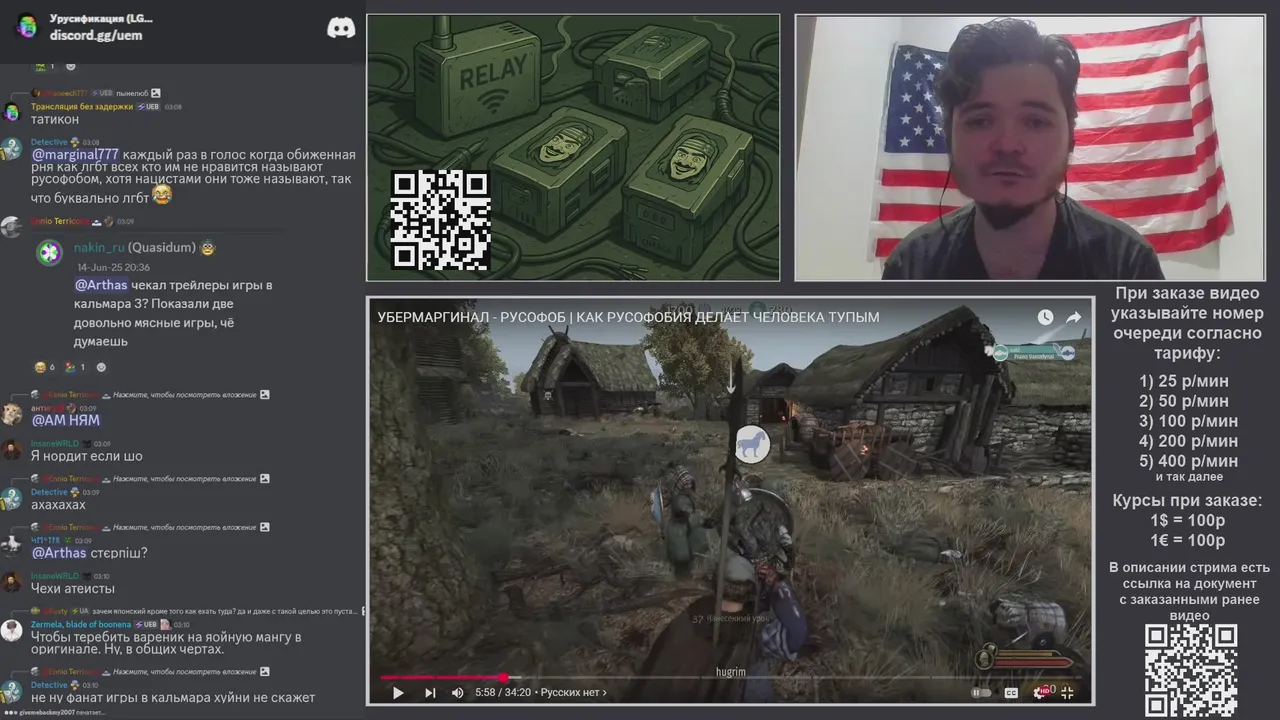1280x720 pixels.
Task: Click attachment image icon above 'ахахахах'
Action: (x=264, y=479)
